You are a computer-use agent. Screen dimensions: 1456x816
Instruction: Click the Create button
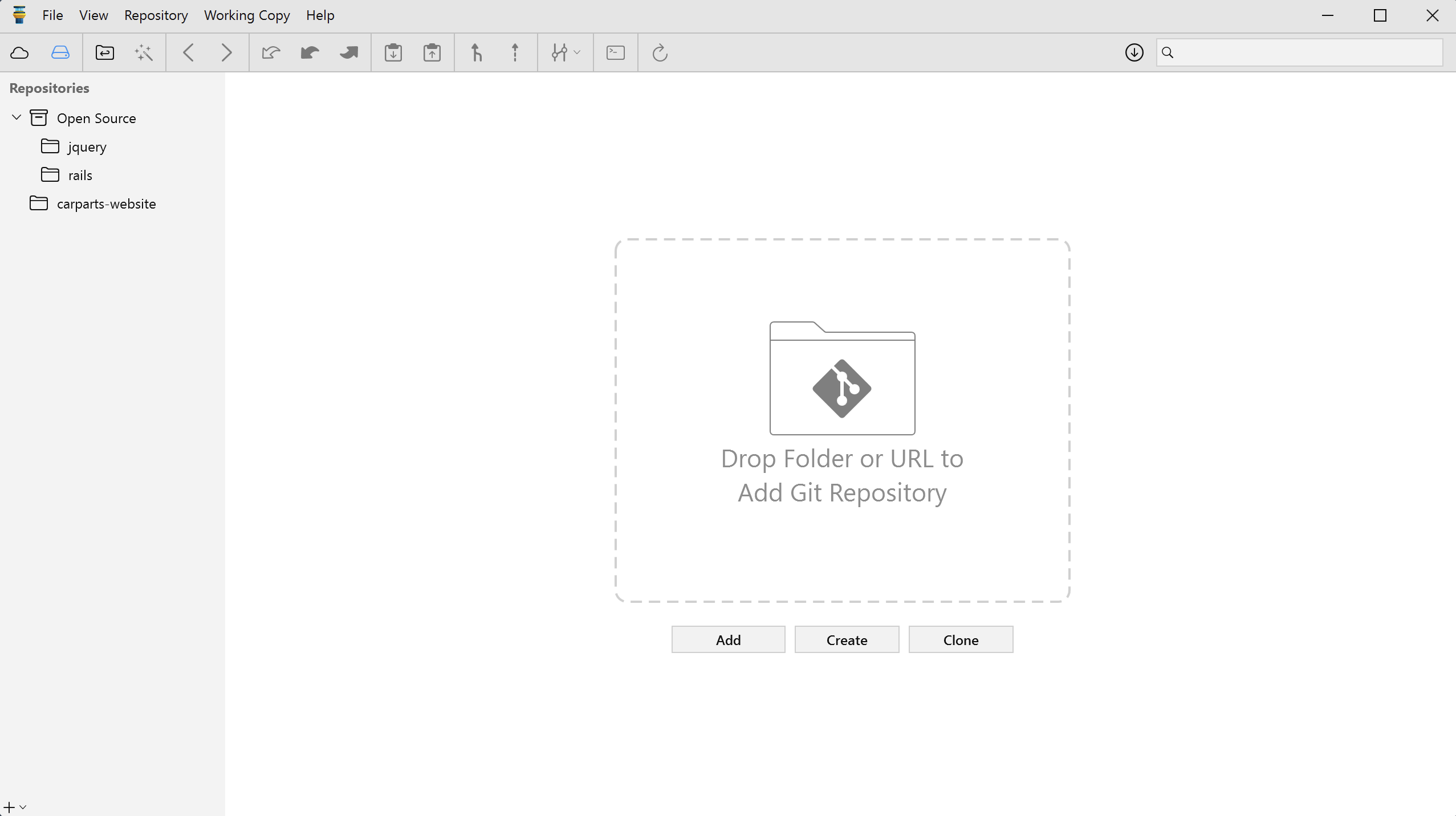tap(846, 639)
